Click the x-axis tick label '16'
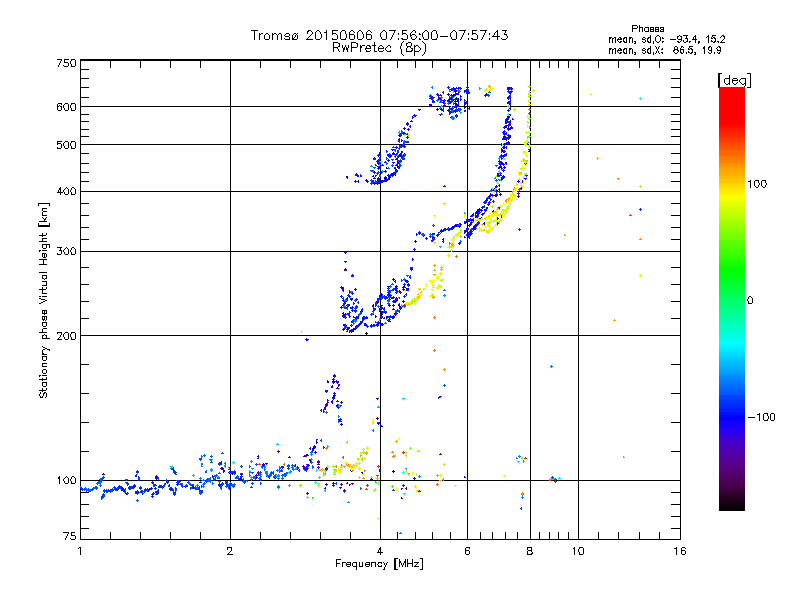 pos(680,551)
